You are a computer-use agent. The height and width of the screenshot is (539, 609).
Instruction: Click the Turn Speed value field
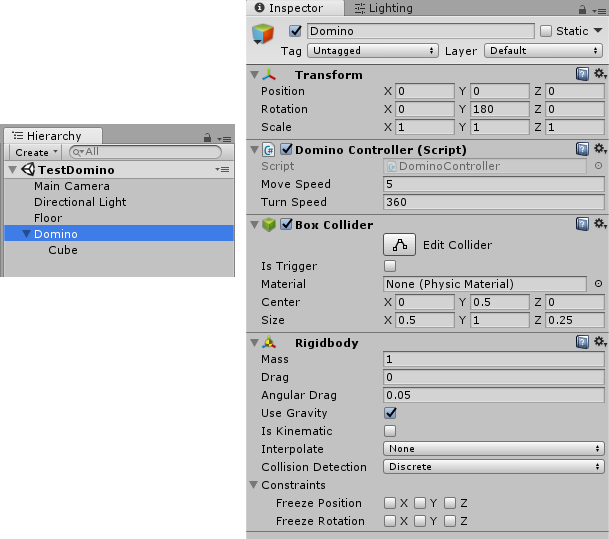[494, 202]
